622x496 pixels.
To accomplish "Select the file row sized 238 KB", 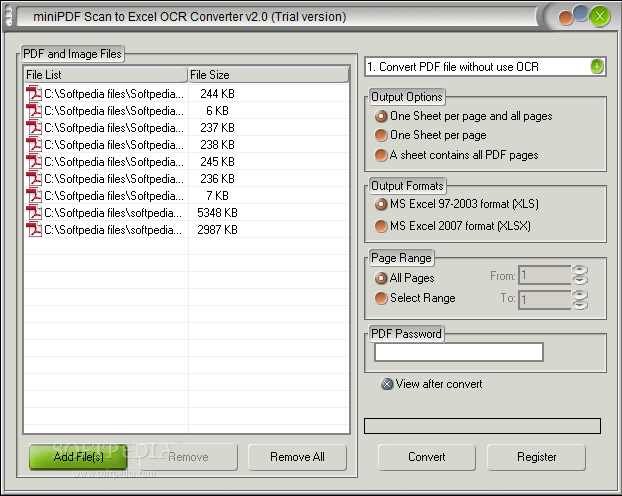I will pos(186,145).
